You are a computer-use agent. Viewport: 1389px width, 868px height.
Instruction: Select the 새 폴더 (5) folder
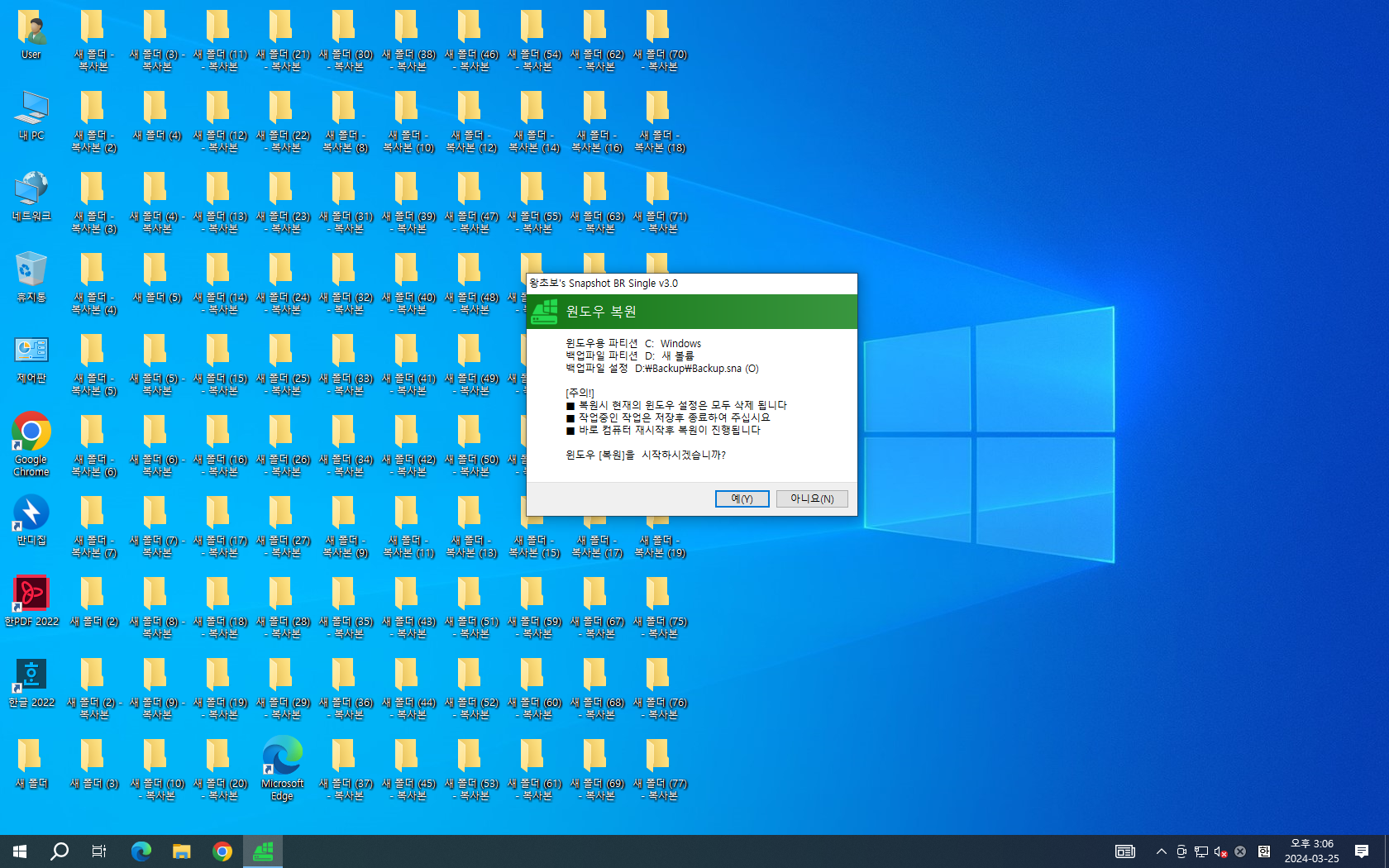tap(157, 279)
